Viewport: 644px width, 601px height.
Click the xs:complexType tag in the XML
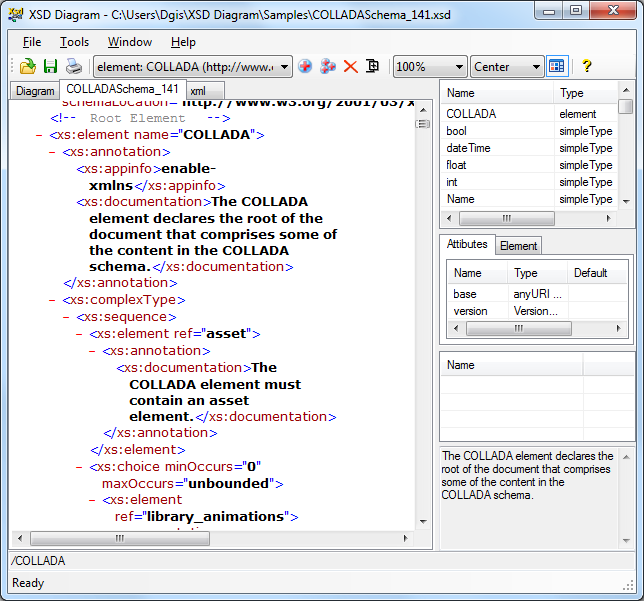click(x=124, y=299)
